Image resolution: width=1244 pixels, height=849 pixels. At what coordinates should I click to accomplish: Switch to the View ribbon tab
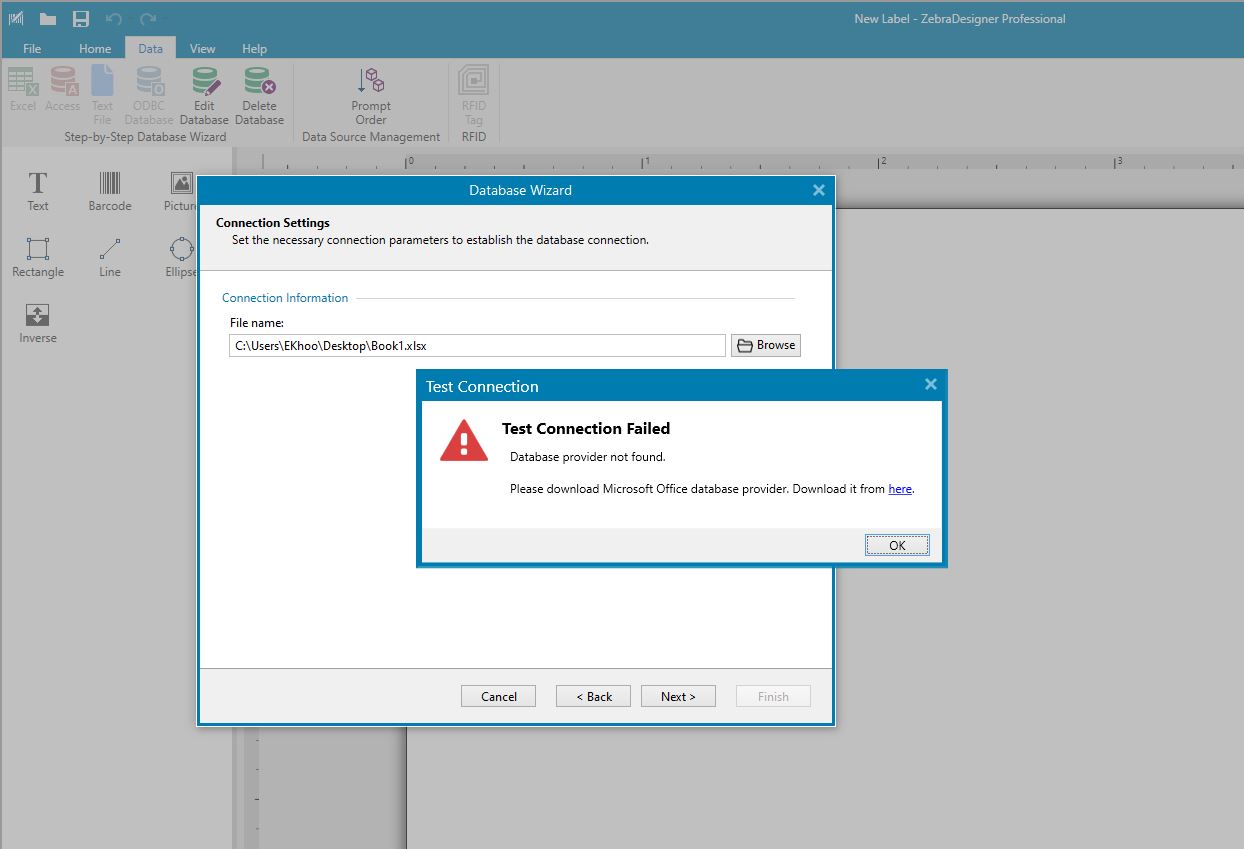pyautogui.click(x=203, y=48)
